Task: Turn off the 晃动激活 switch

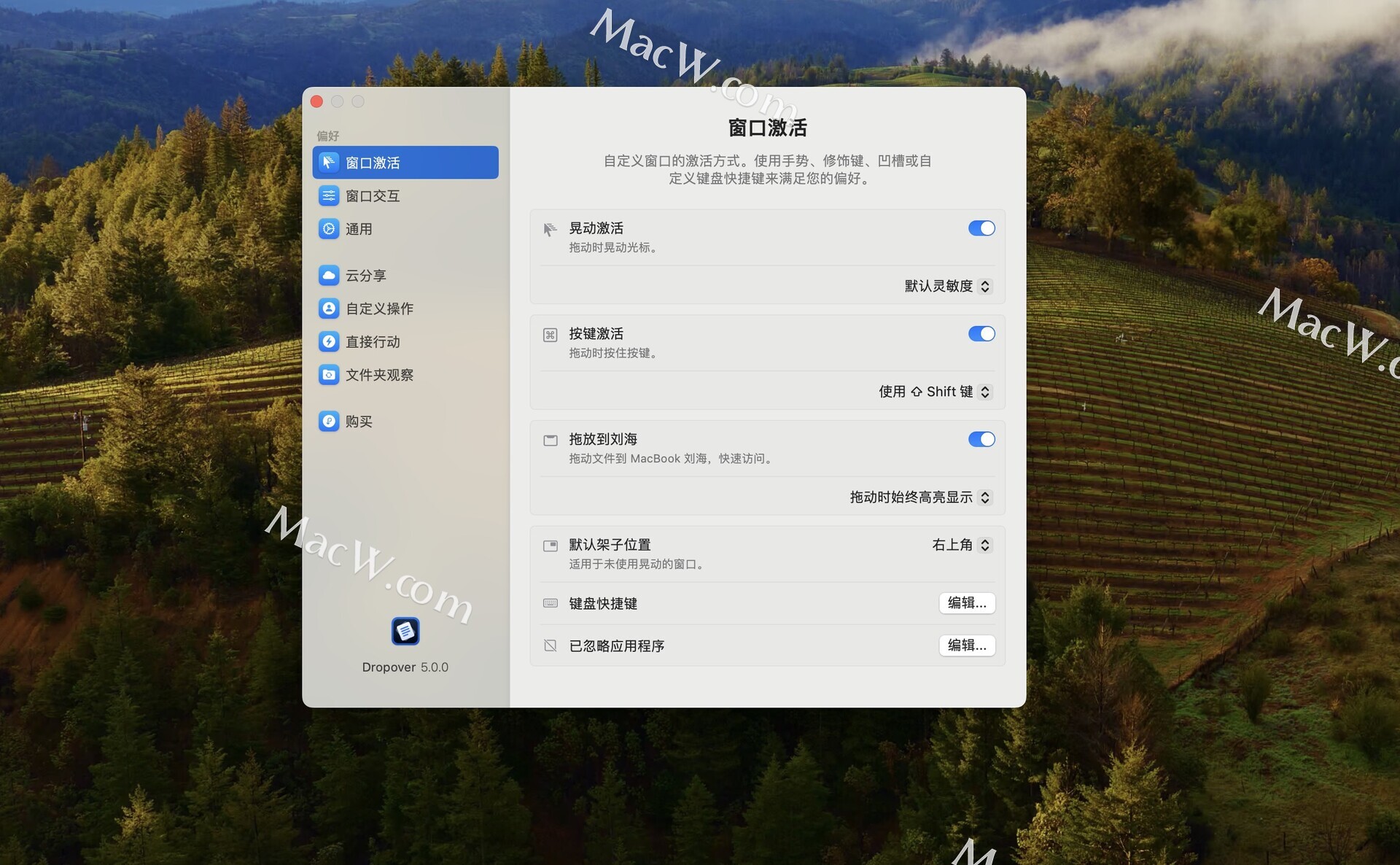Action: 981,228
